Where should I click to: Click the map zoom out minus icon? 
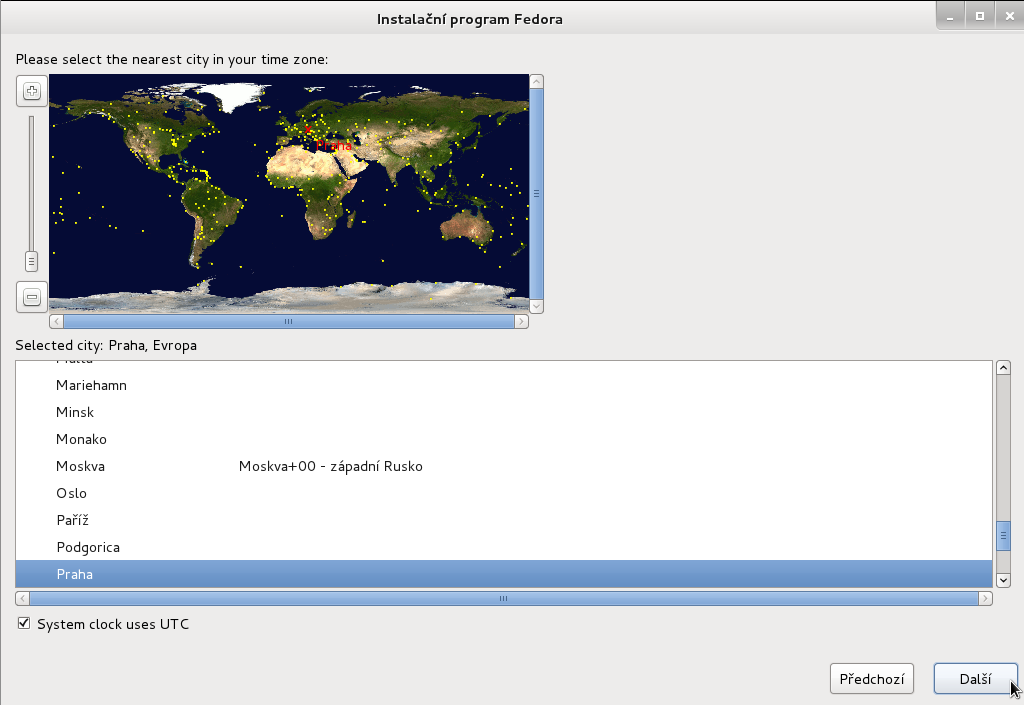point(32,297)
